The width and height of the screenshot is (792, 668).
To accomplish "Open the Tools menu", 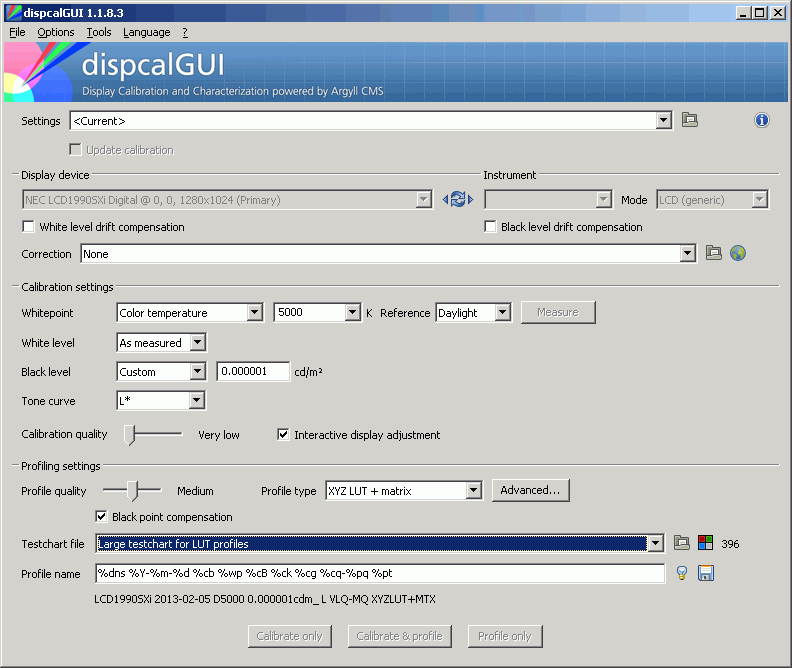I will coord(98,32).
